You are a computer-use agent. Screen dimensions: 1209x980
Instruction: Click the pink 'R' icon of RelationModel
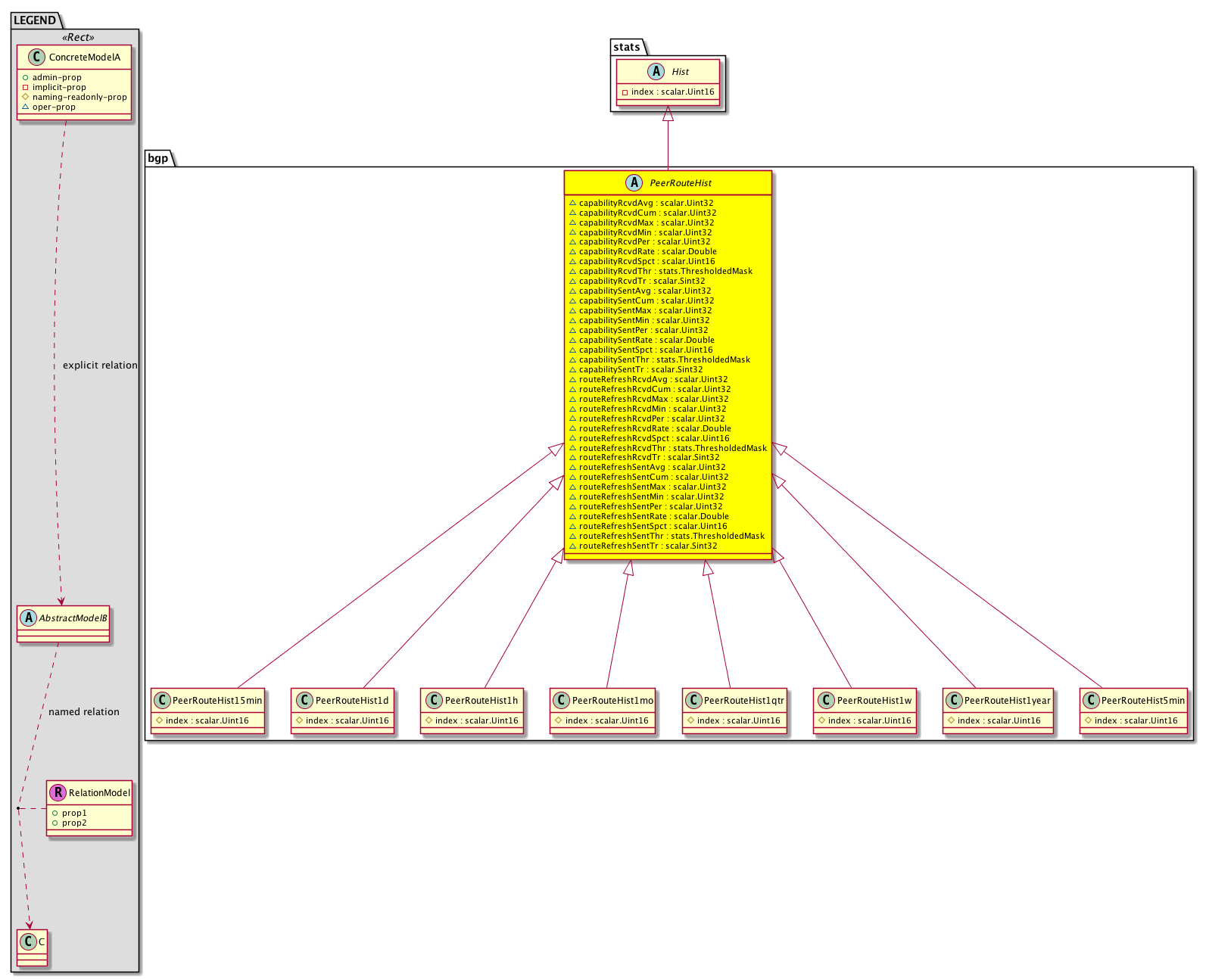coord(58,792)
